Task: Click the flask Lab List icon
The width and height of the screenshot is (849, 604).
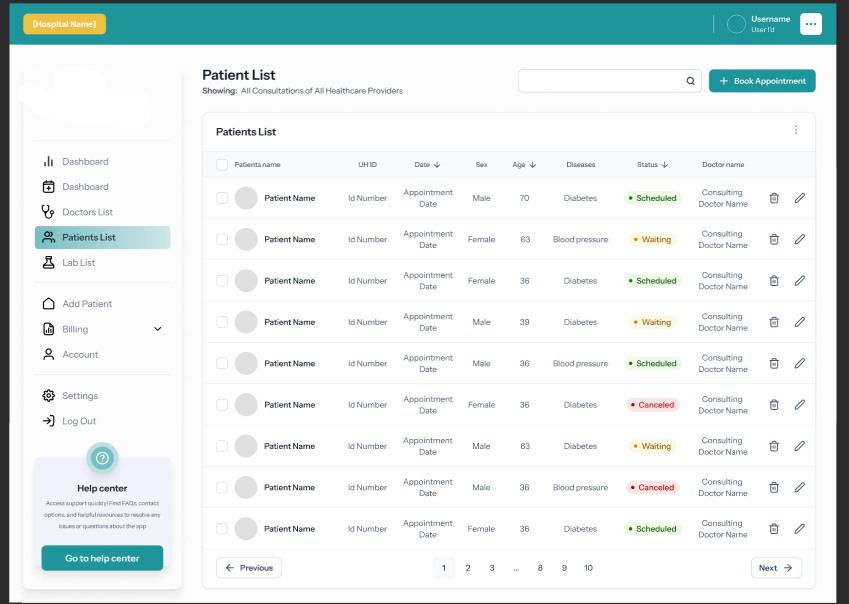Action: tap(48, 262)
